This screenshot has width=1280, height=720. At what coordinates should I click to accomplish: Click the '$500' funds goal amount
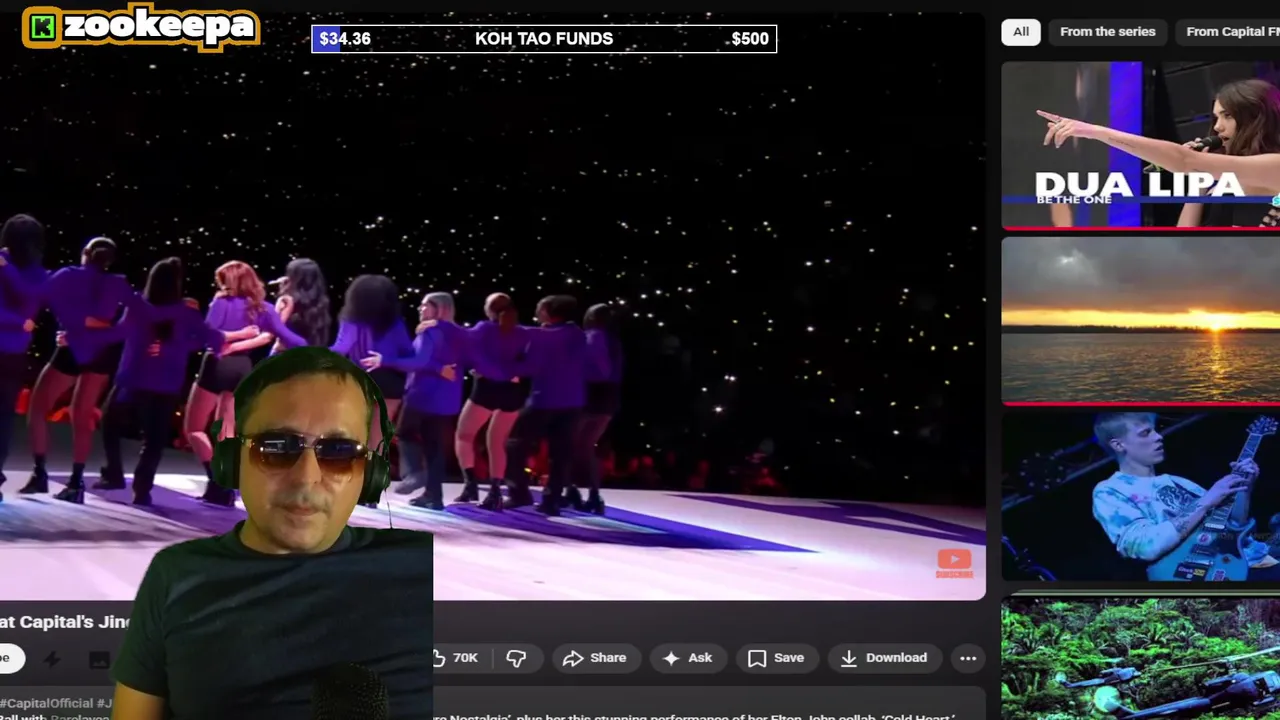[x=750, y=39]
